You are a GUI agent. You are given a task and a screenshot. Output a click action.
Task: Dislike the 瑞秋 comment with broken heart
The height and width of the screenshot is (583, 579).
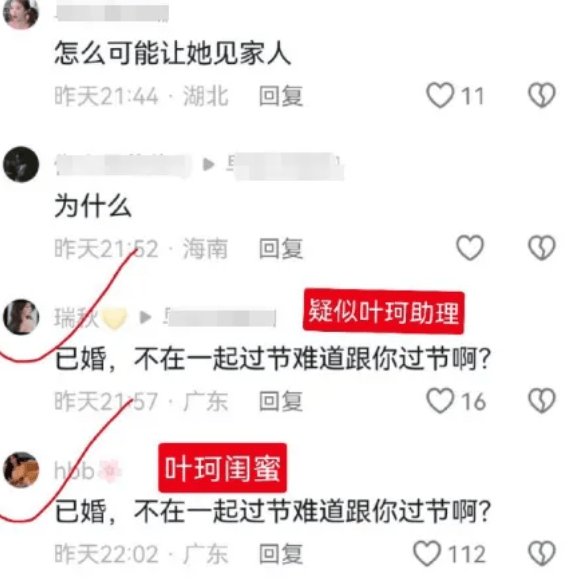click(542, 401)
